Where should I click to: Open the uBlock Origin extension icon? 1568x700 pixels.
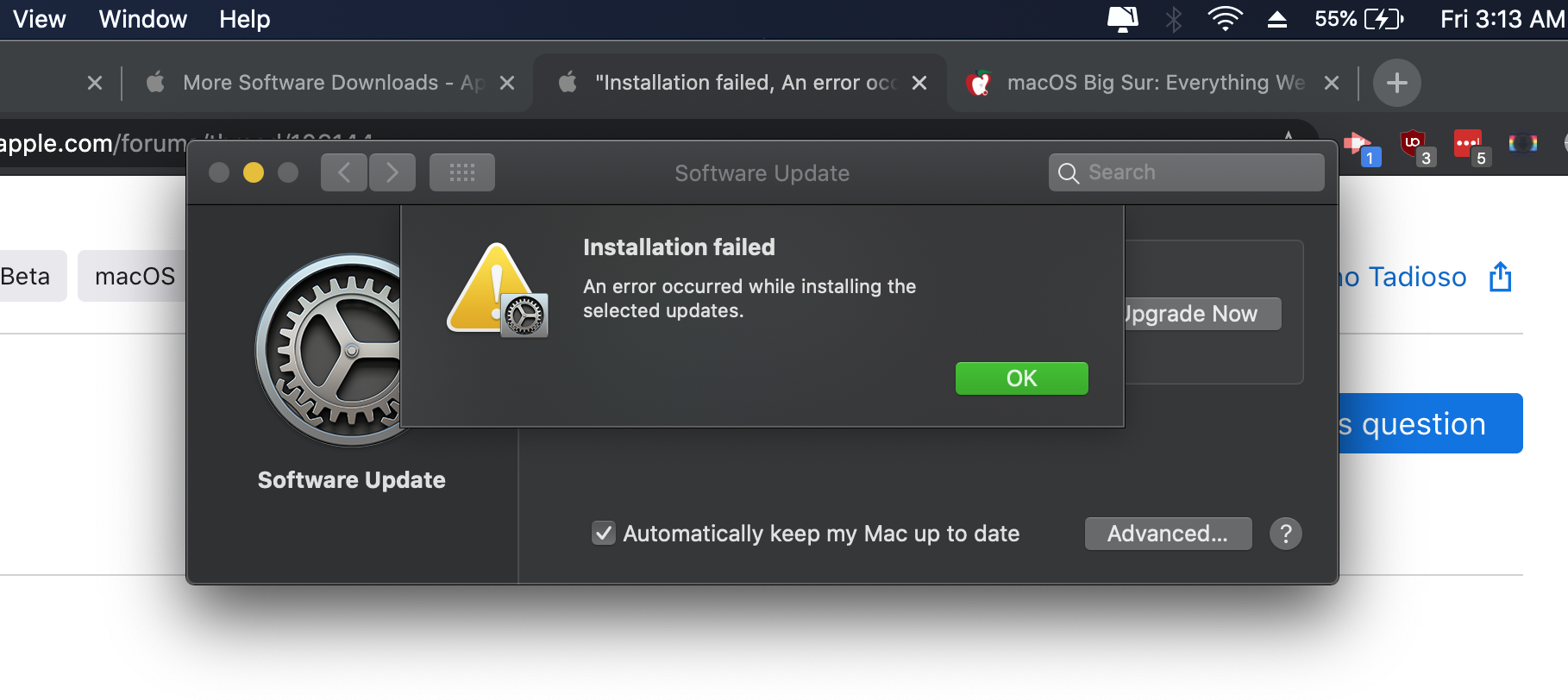[x=1413, y=144]
